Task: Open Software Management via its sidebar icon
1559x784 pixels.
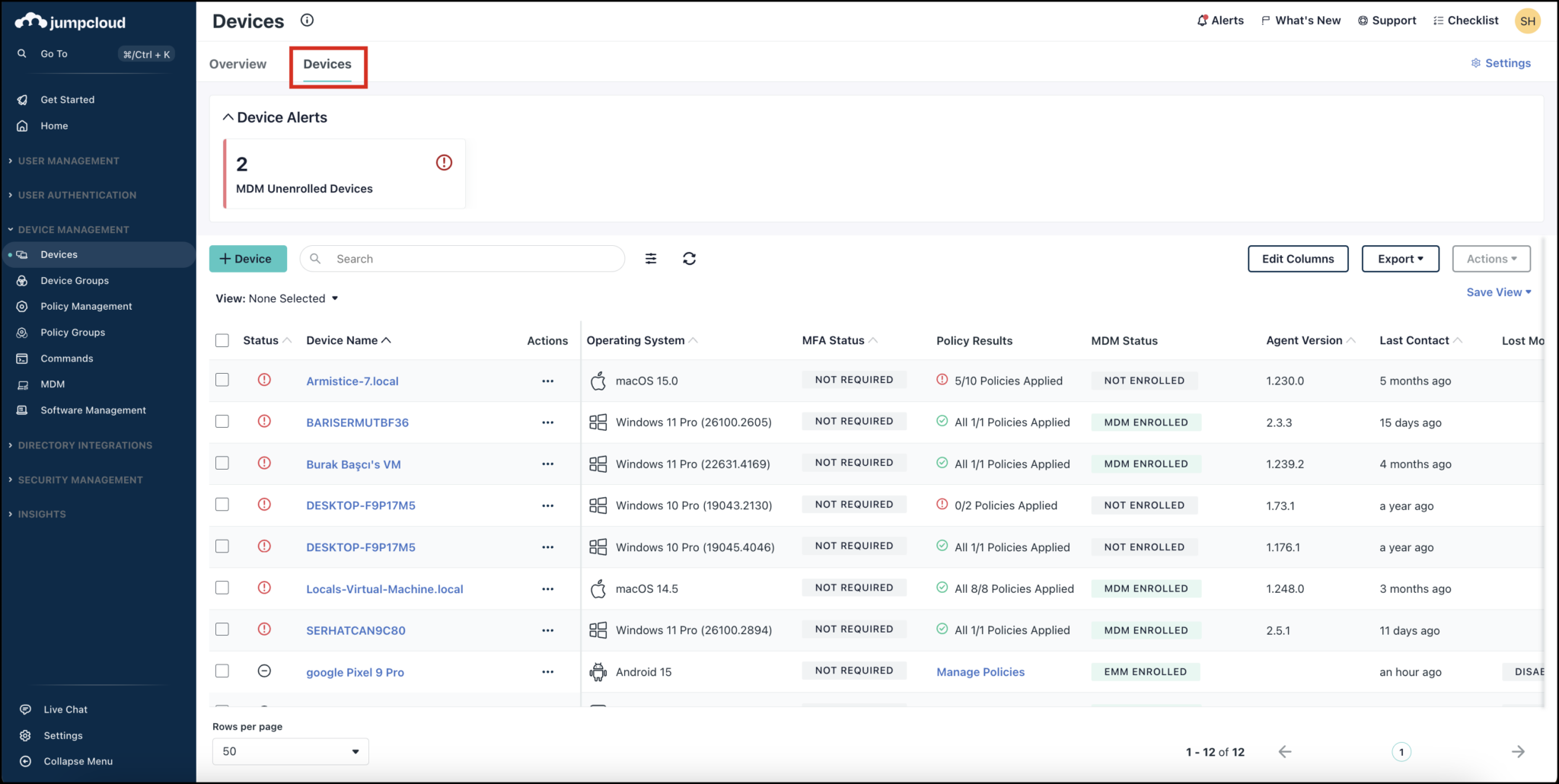Action: click(22, 410)
